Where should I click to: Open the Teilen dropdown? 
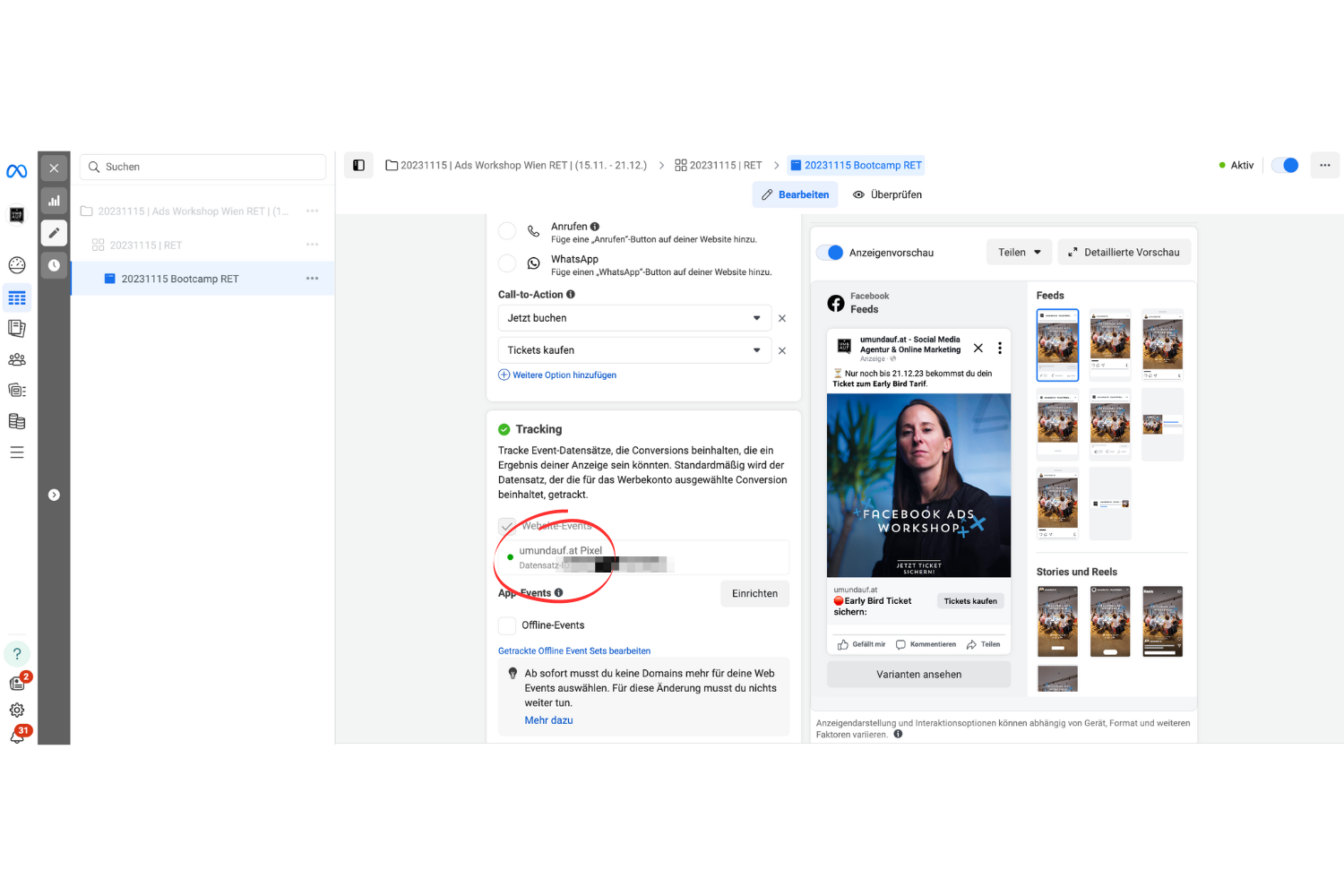(1020, 253)
